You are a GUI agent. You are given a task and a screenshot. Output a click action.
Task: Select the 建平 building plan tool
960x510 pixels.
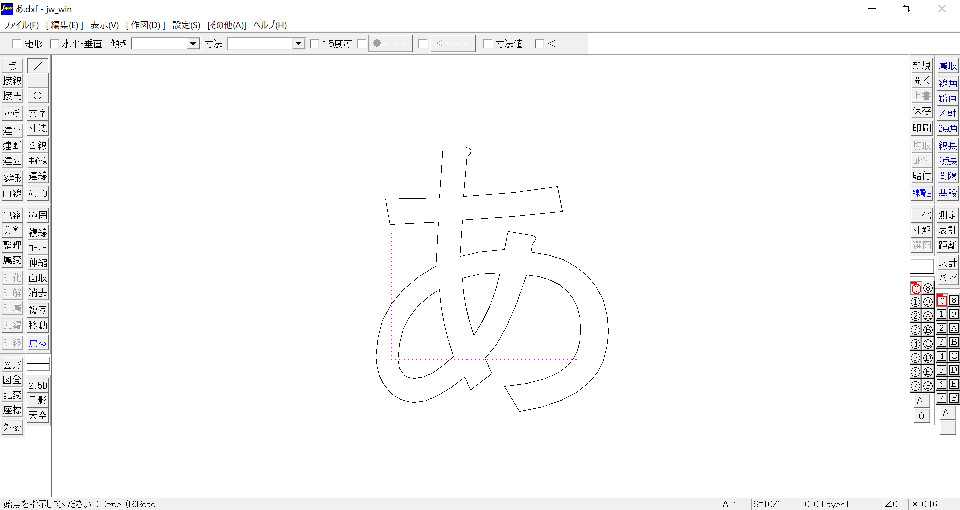12,130
